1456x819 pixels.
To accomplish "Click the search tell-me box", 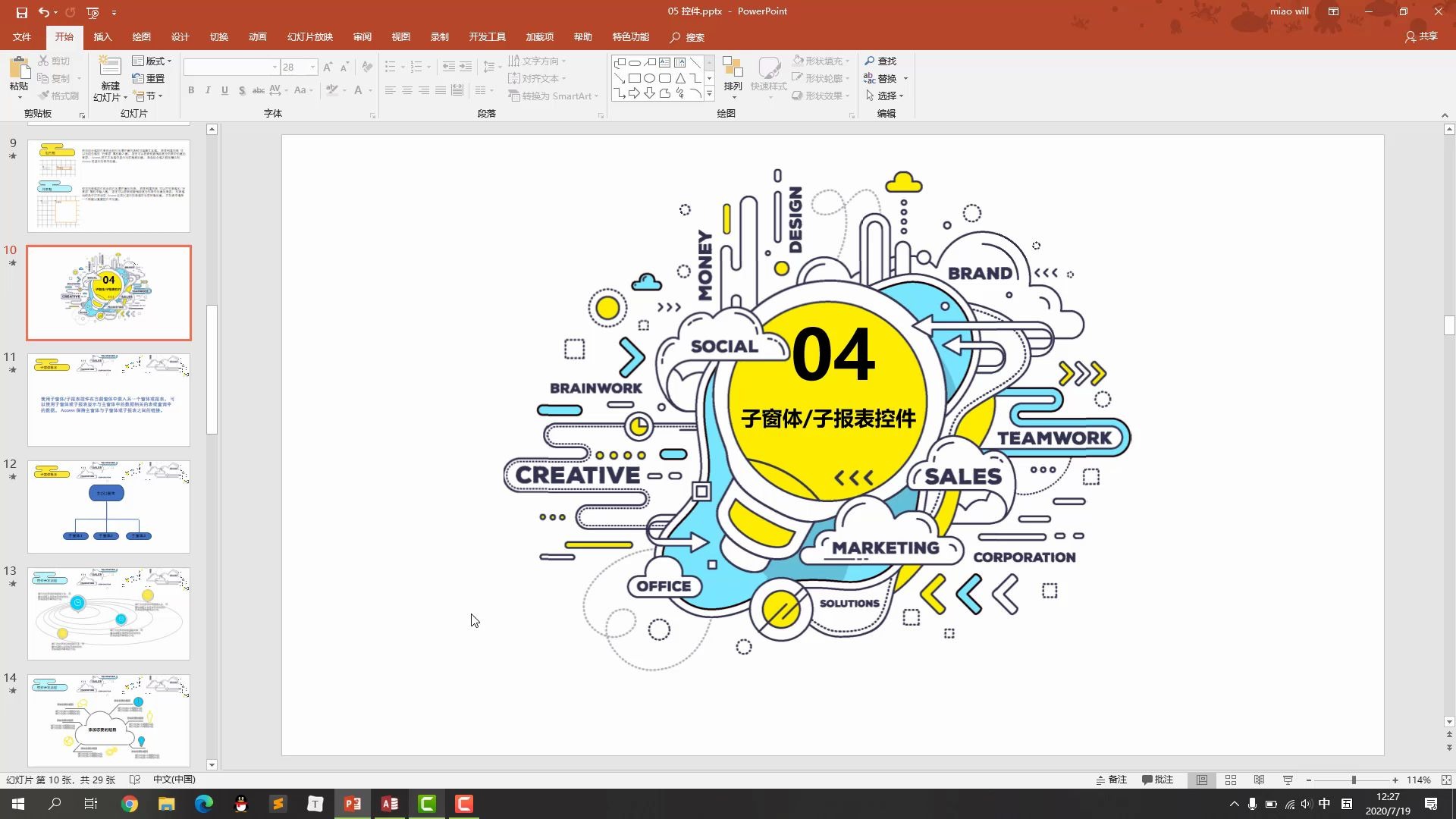I will pos(687,36).
